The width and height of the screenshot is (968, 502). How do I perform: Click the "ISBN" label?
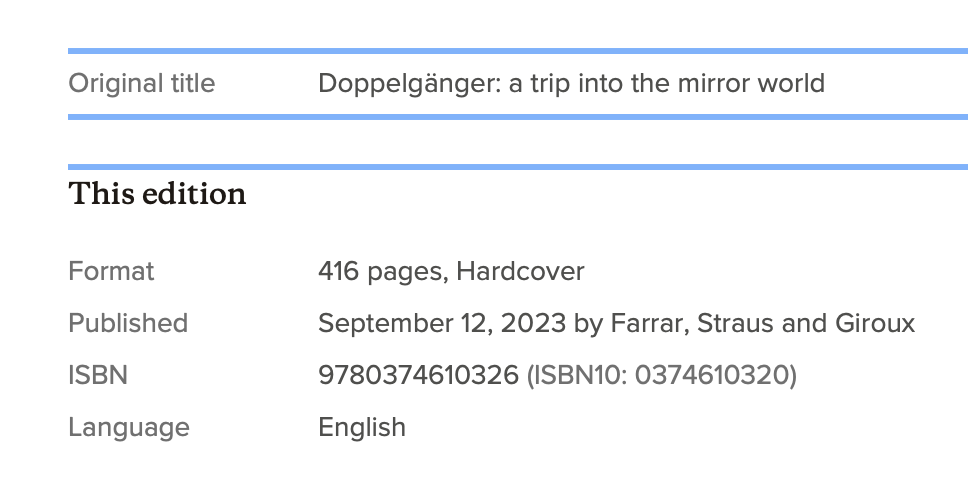[x=98, y=375]
